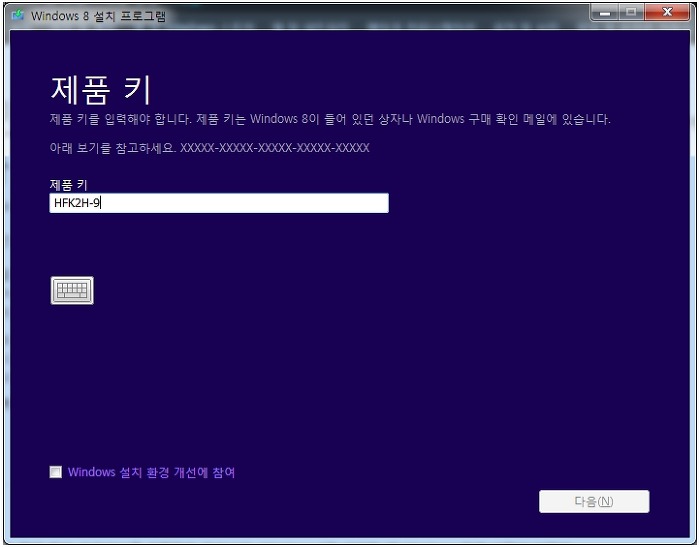Click the 다음(N) button

coord(594,501)
